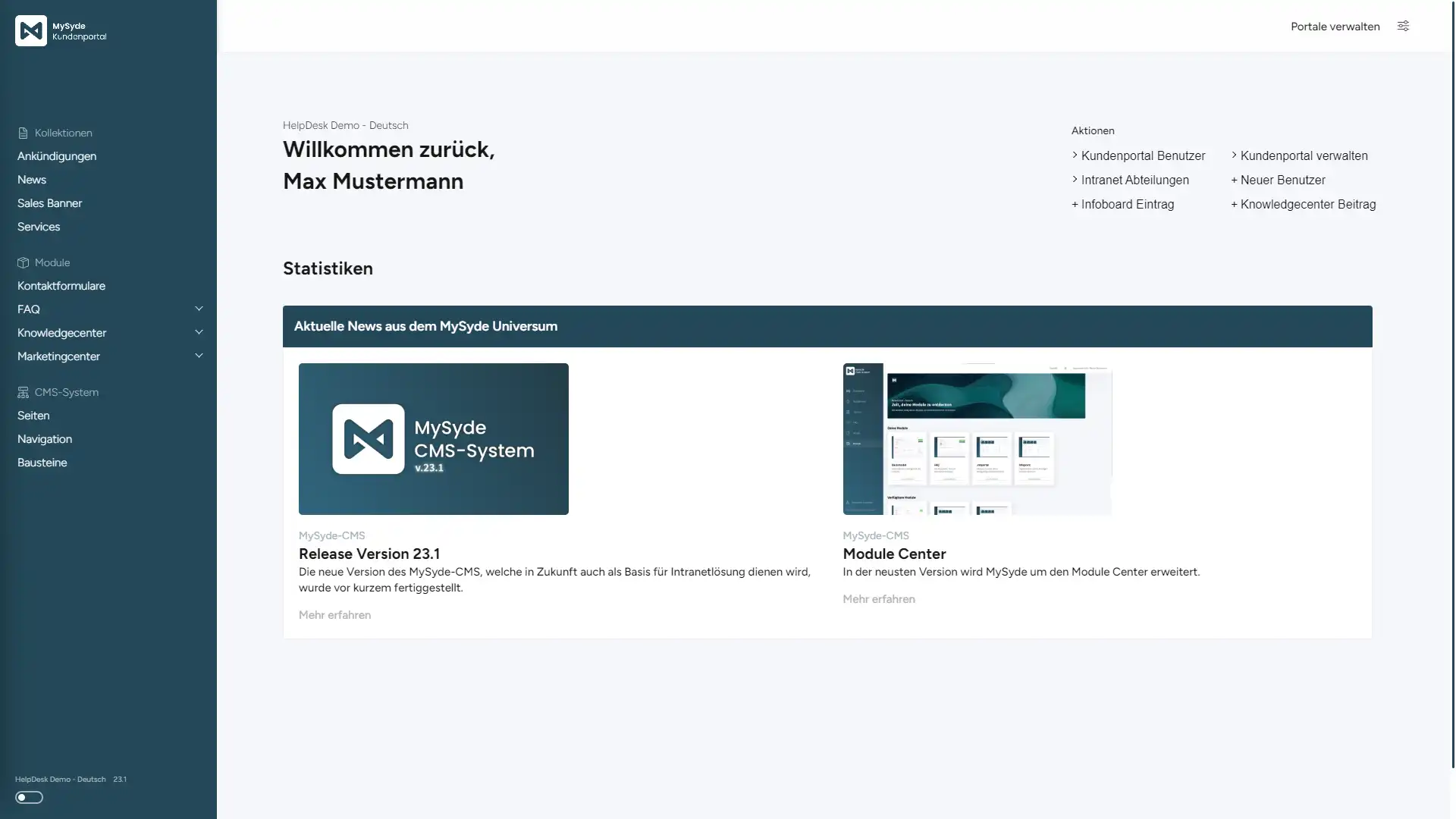1456x819 pixels.
Task: Expand the FAQ submenu chevron
Action: 199,309
